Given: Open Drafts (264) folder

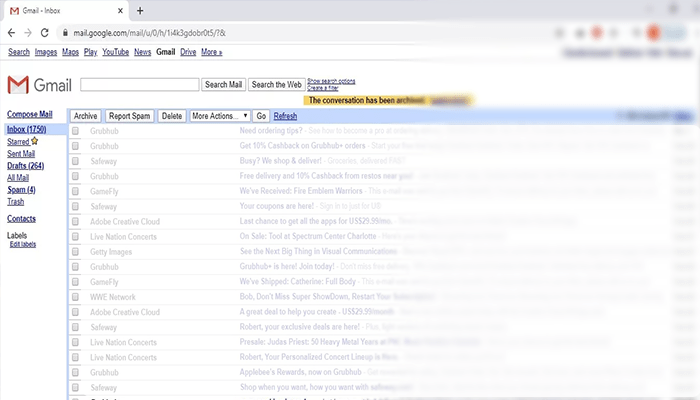Looking at the screenshot, I should click(x=26, y=166).
